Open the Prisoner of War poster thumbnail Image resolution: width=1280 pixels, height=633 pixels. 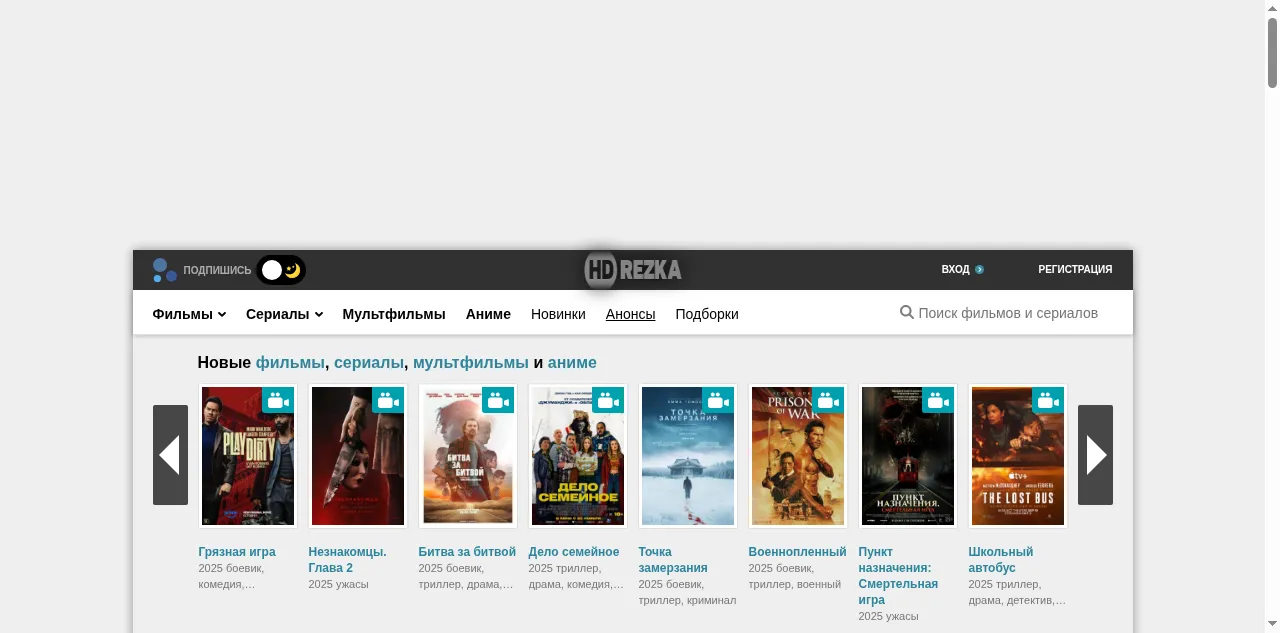coord(798,456)
